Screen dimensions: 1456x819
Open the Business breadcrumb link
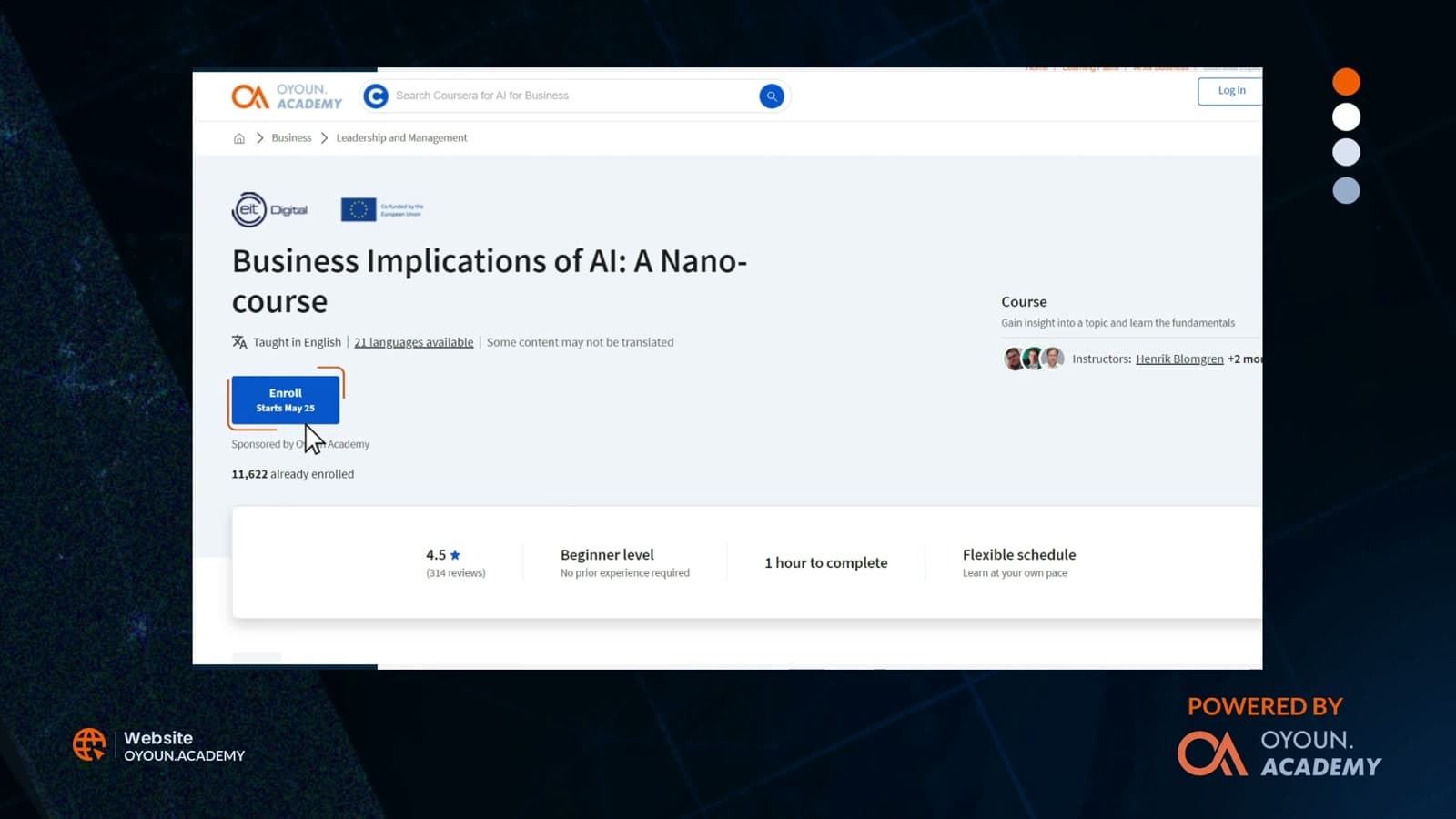(291, 138)
